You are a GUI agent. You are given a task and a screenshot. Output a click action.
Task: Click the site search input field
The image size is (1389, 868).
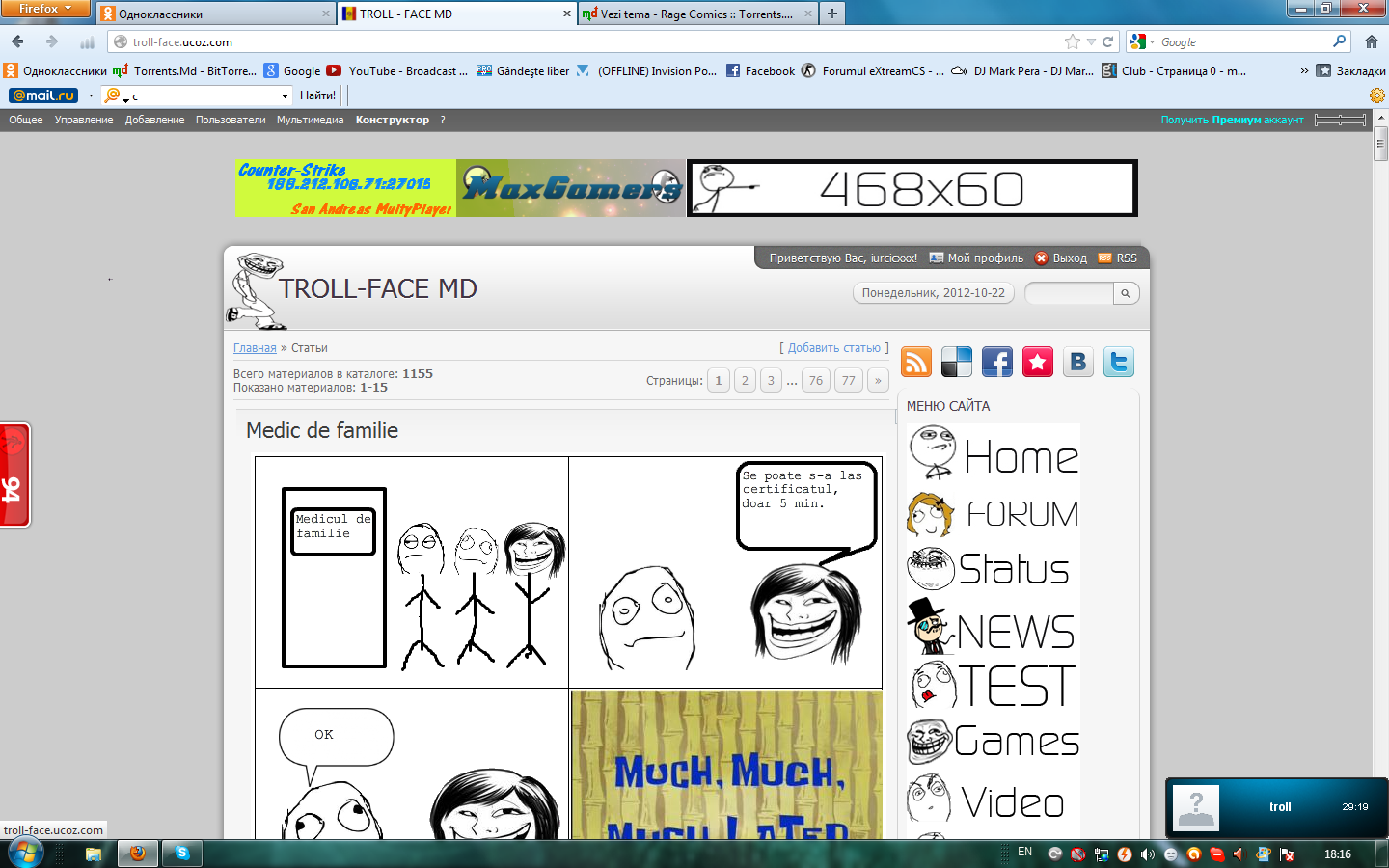[1069, 293]
